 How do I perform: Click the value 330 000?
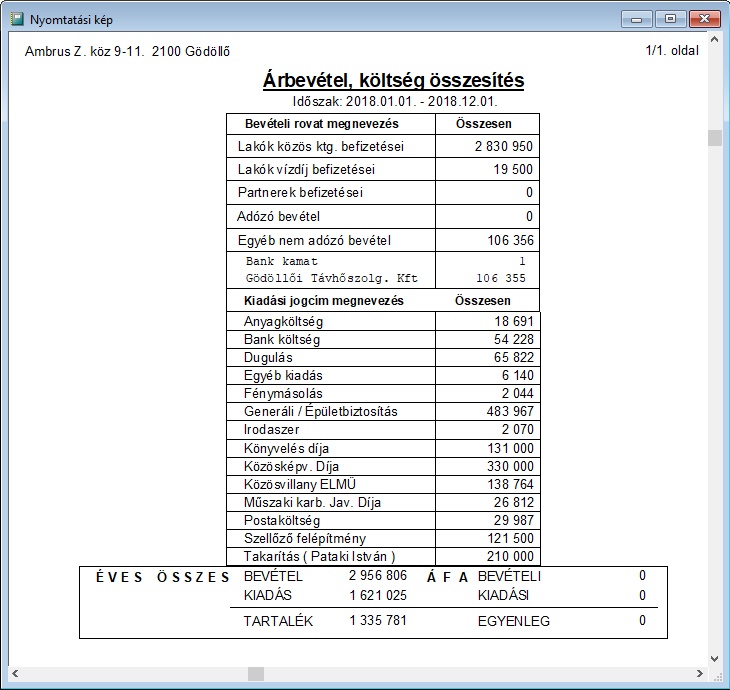click(x=510, y=467)
